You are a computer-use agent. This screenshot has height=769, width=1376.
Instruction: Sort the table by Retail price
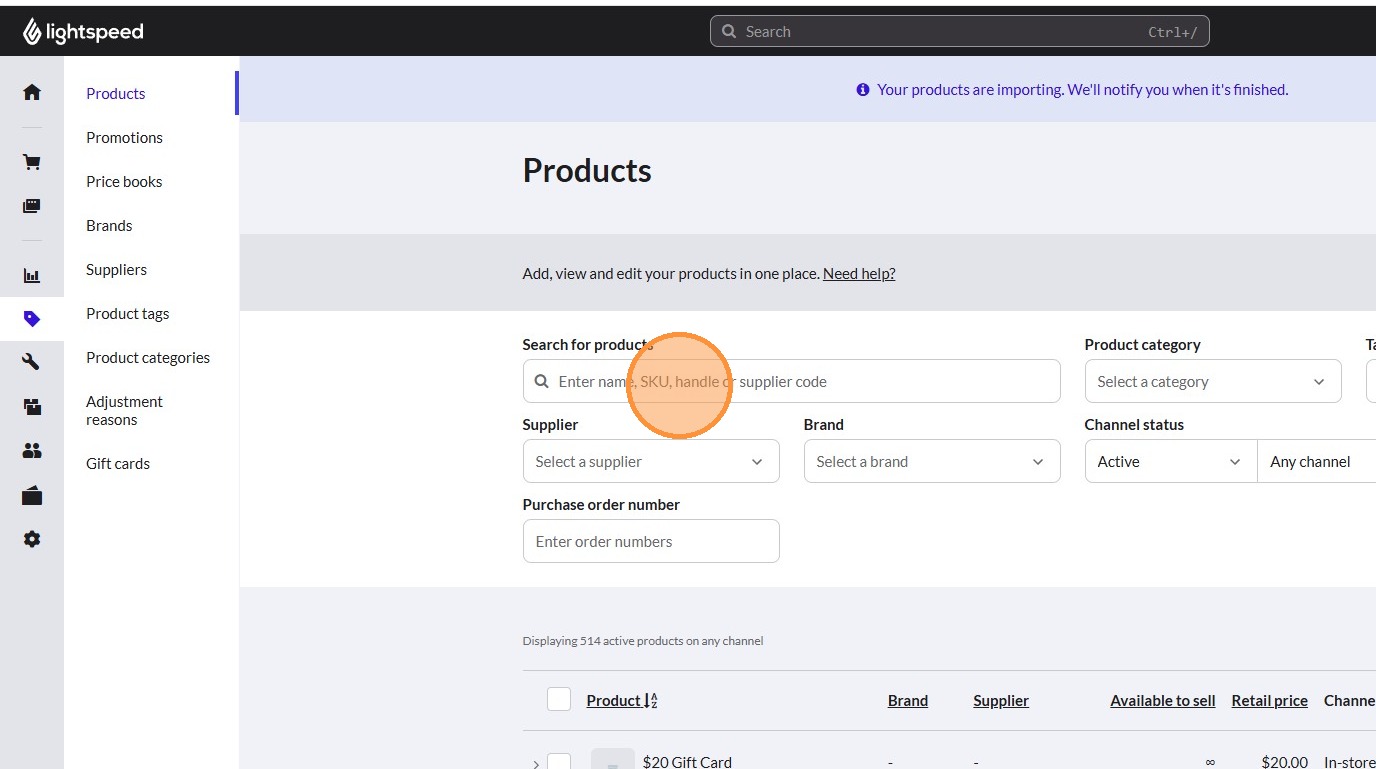[x=1270, y=701]
